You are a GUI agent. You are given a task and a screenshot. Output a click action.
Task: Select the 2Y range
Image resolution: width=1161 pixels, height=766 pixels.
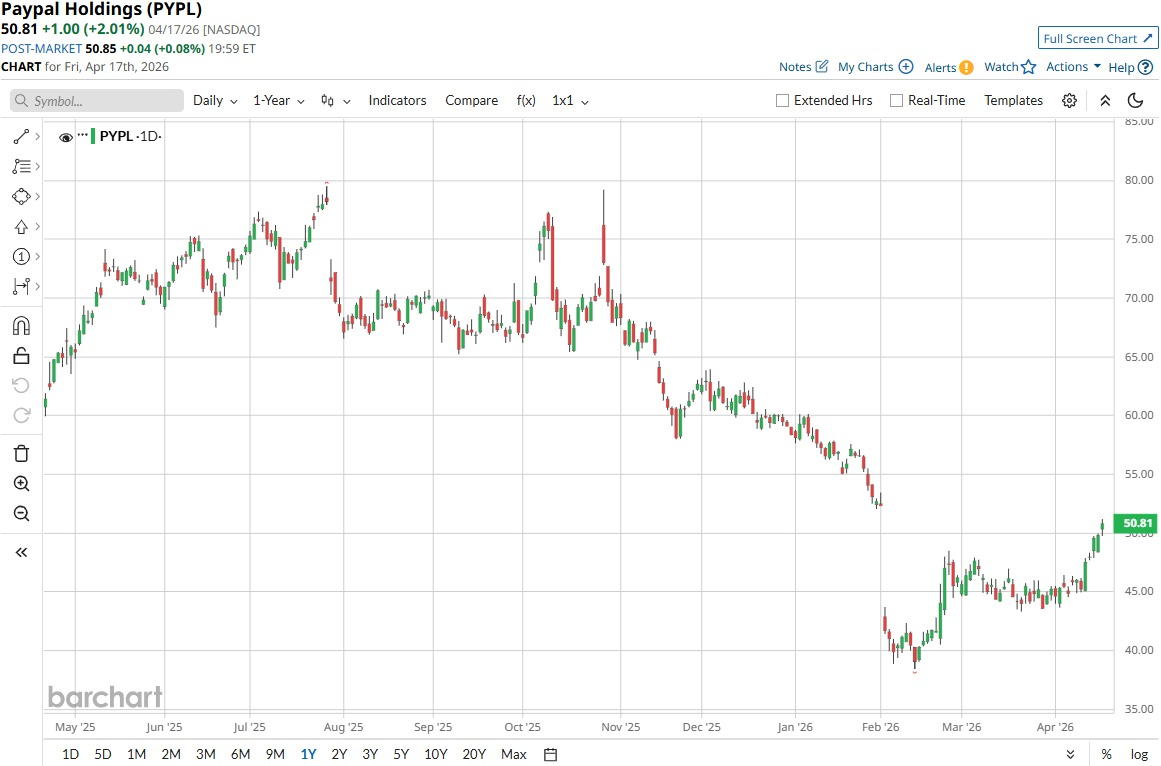339,754
